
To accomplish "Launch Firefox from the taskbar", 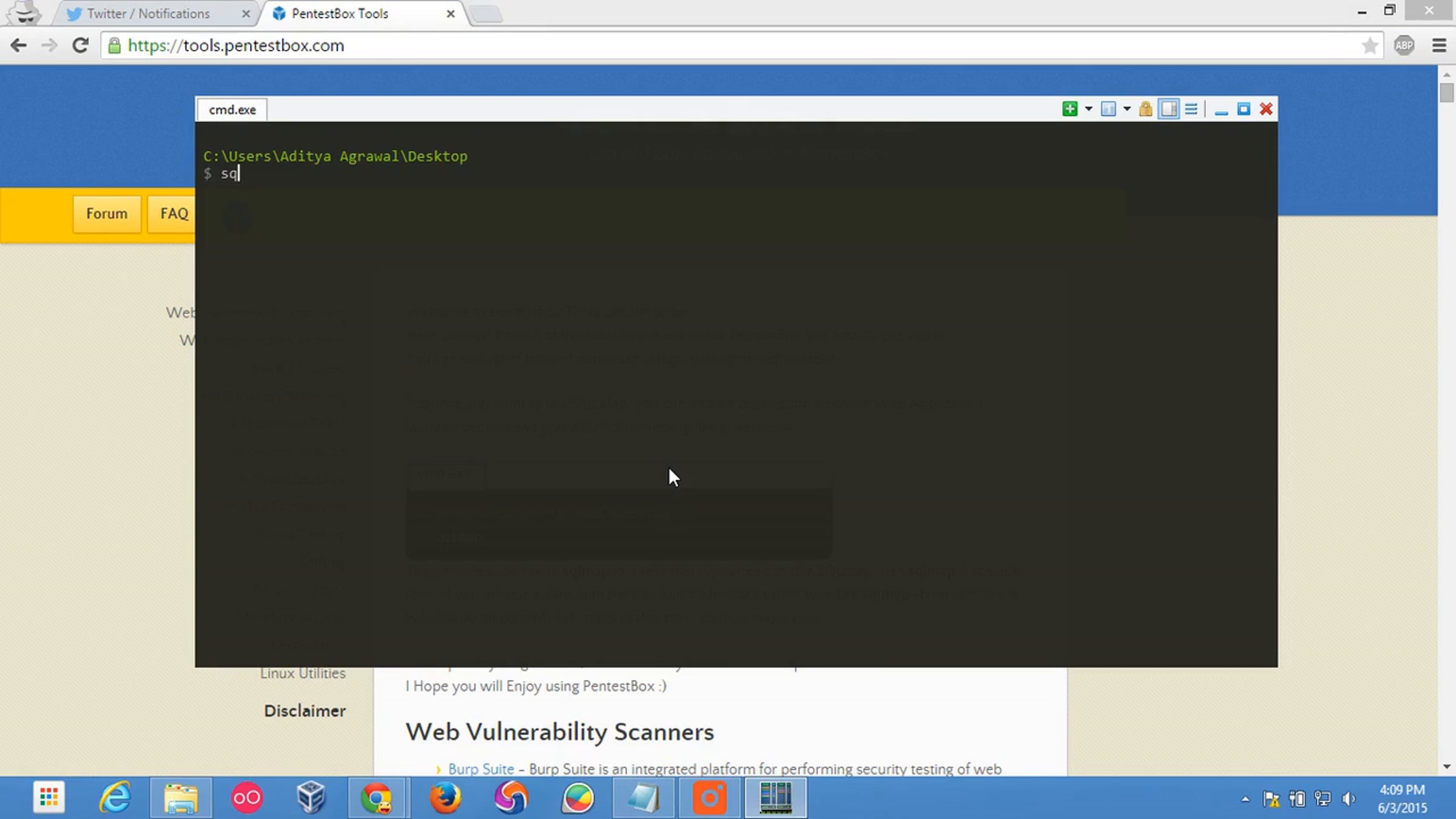I will click(445, 797).
